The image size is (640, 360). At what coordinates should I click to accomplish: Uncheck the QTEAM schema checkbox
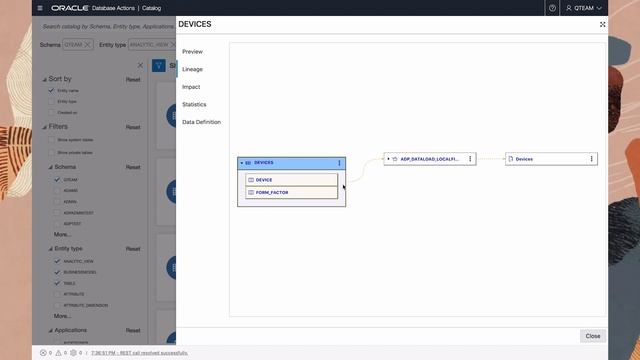tap(57, 179)
